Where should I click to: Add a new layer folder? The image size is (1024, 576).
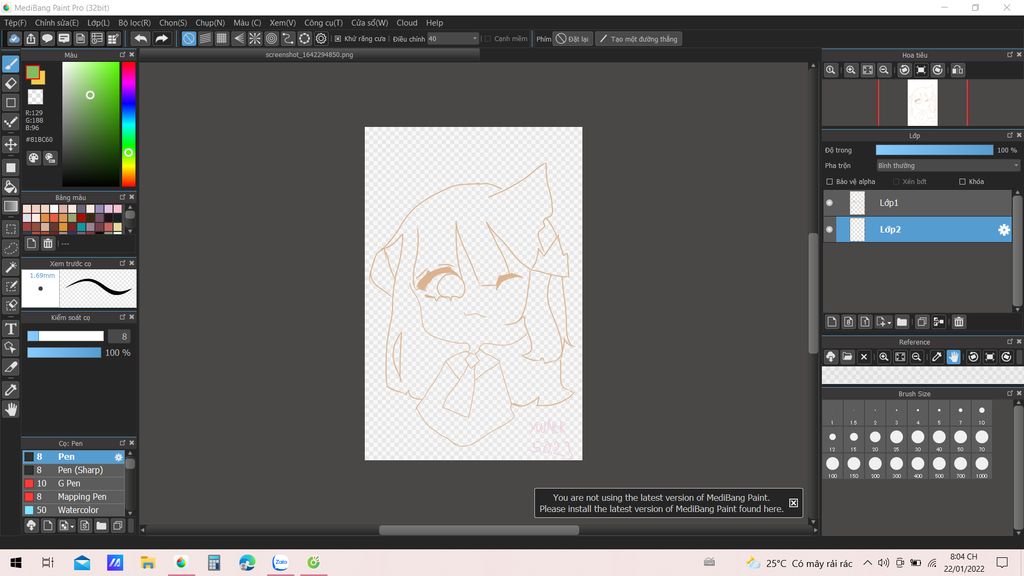coord(902,322)
